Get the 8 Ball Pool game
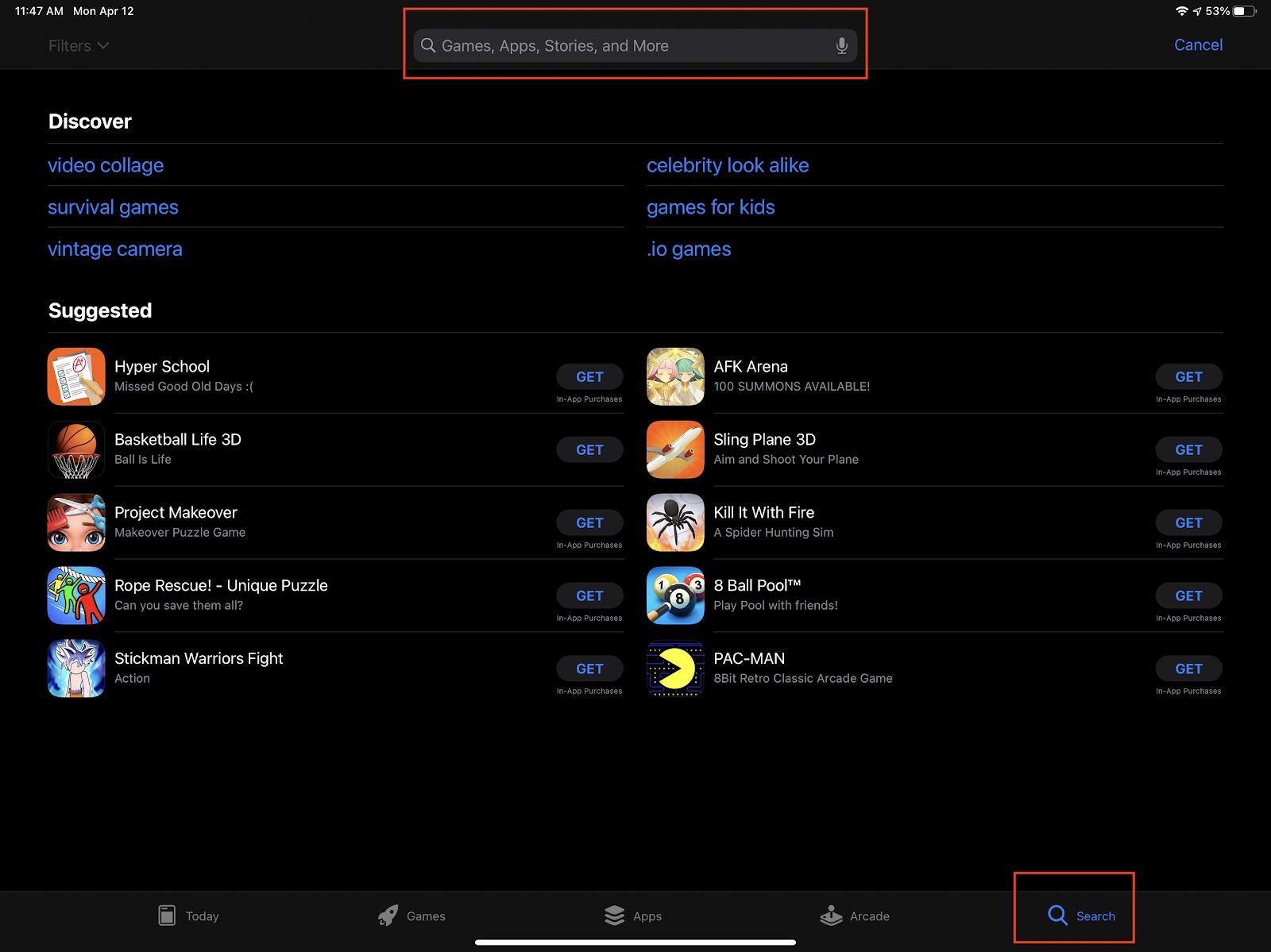1271x952 pixels. click(x=1188, y=596)
